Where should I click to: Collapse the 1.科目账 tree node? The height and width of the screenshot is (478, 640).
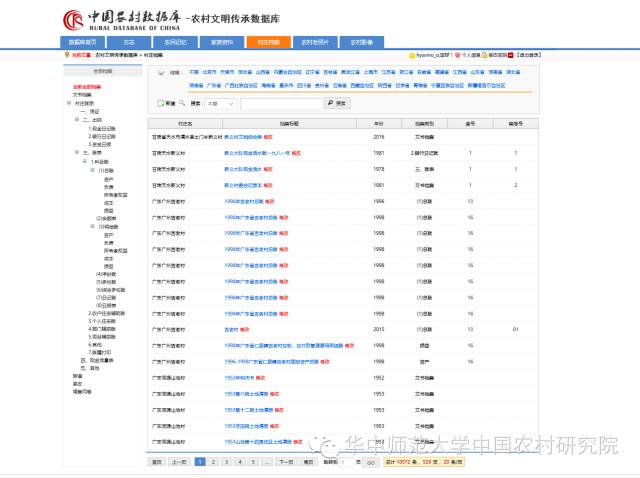tap(85, 161)
